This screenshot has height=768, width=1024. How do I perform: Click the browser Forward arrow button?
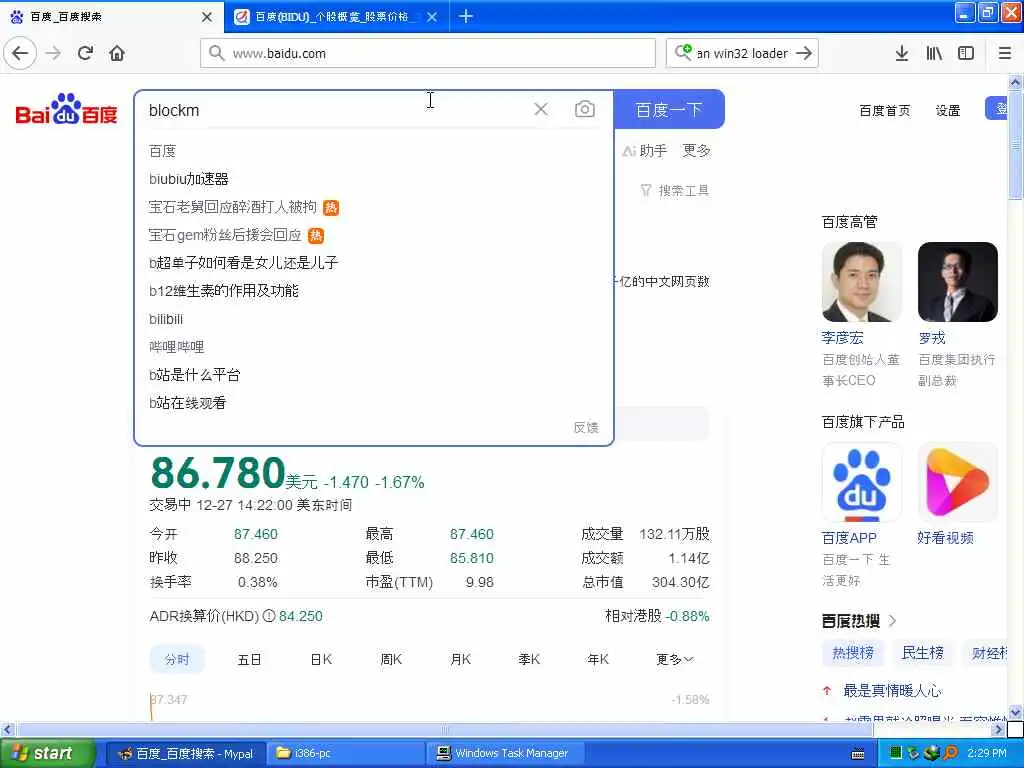tap(54, 53)
